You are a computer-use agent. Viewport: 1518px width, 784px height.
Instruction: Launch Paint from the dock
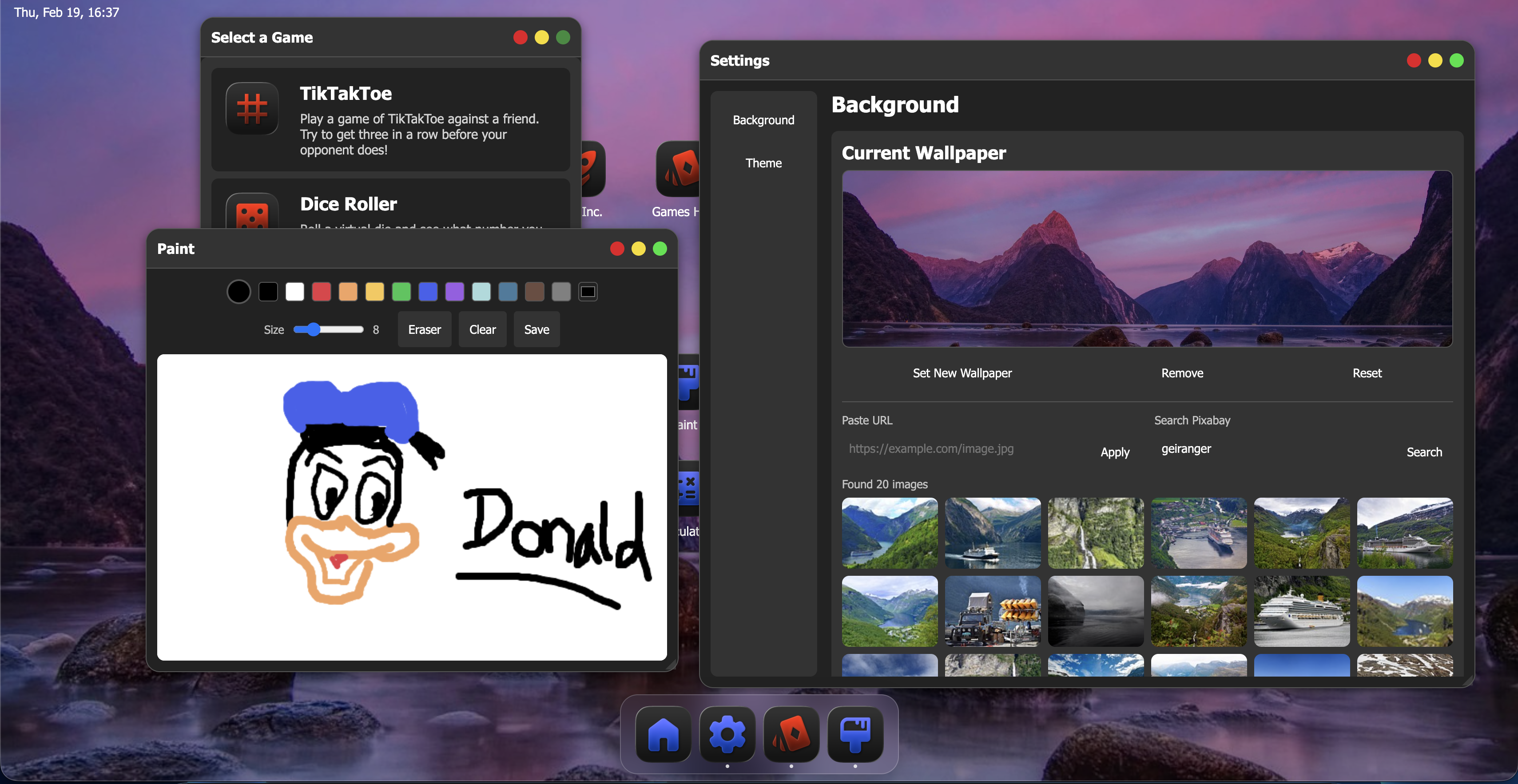pyautogui.click(x=855, y=735)
